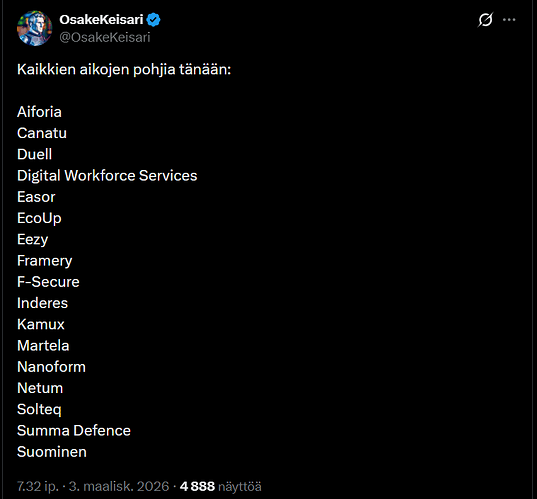The width and height of the screenshot is (537, 499).
Task: Click the Framery entry
Action: 45,261
